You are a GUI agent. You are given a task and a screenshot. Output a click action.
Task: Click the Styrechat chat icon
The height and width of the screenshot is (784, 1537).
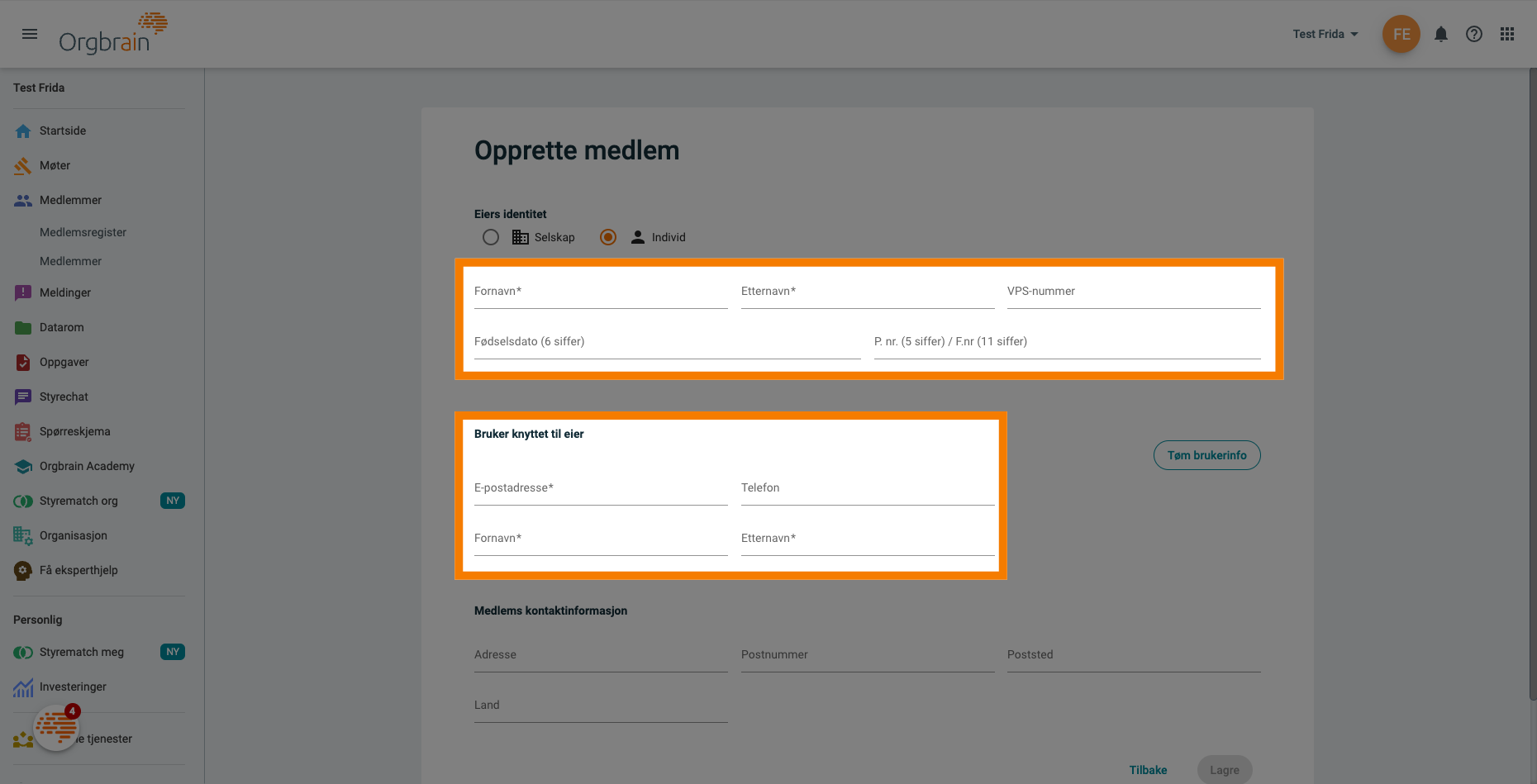23,397
